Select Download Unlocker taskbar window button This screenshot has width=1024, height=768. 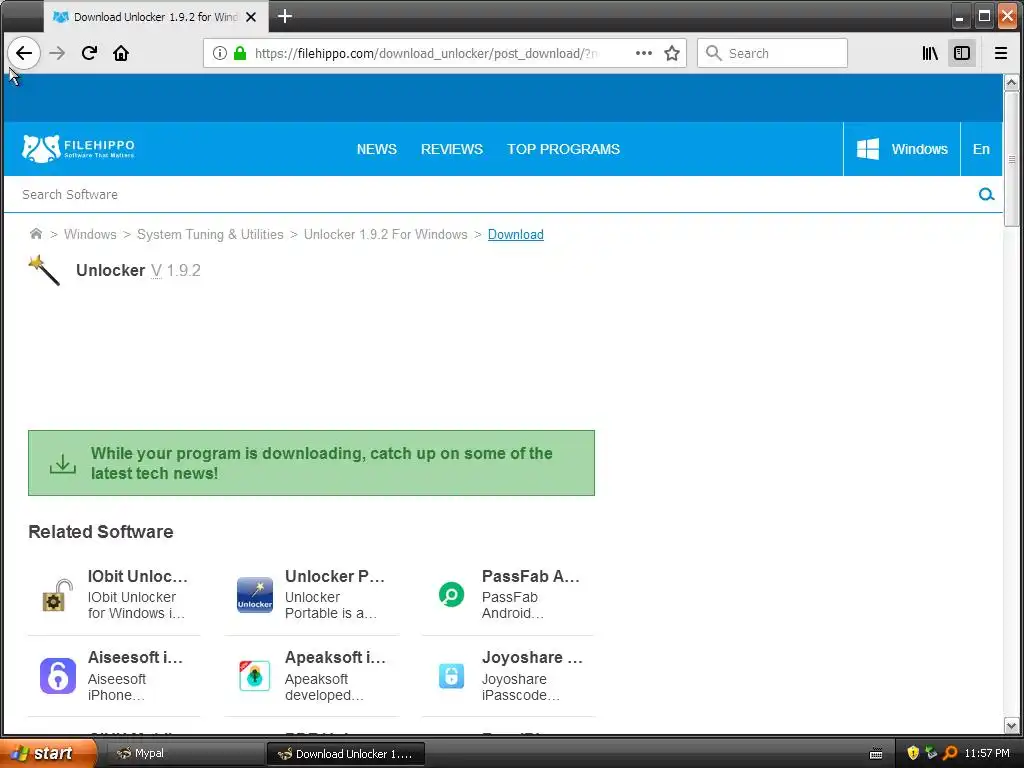(346, 754)
